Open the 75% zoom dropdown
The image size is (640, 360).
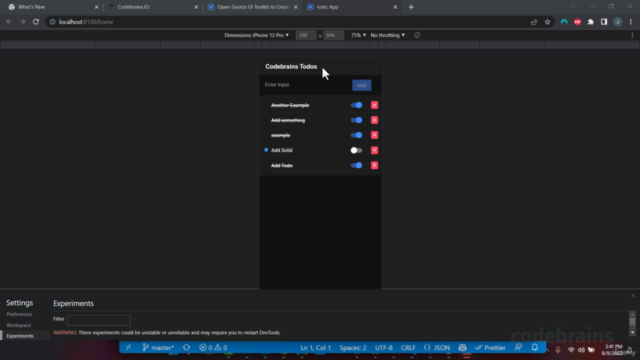[358, 35]
